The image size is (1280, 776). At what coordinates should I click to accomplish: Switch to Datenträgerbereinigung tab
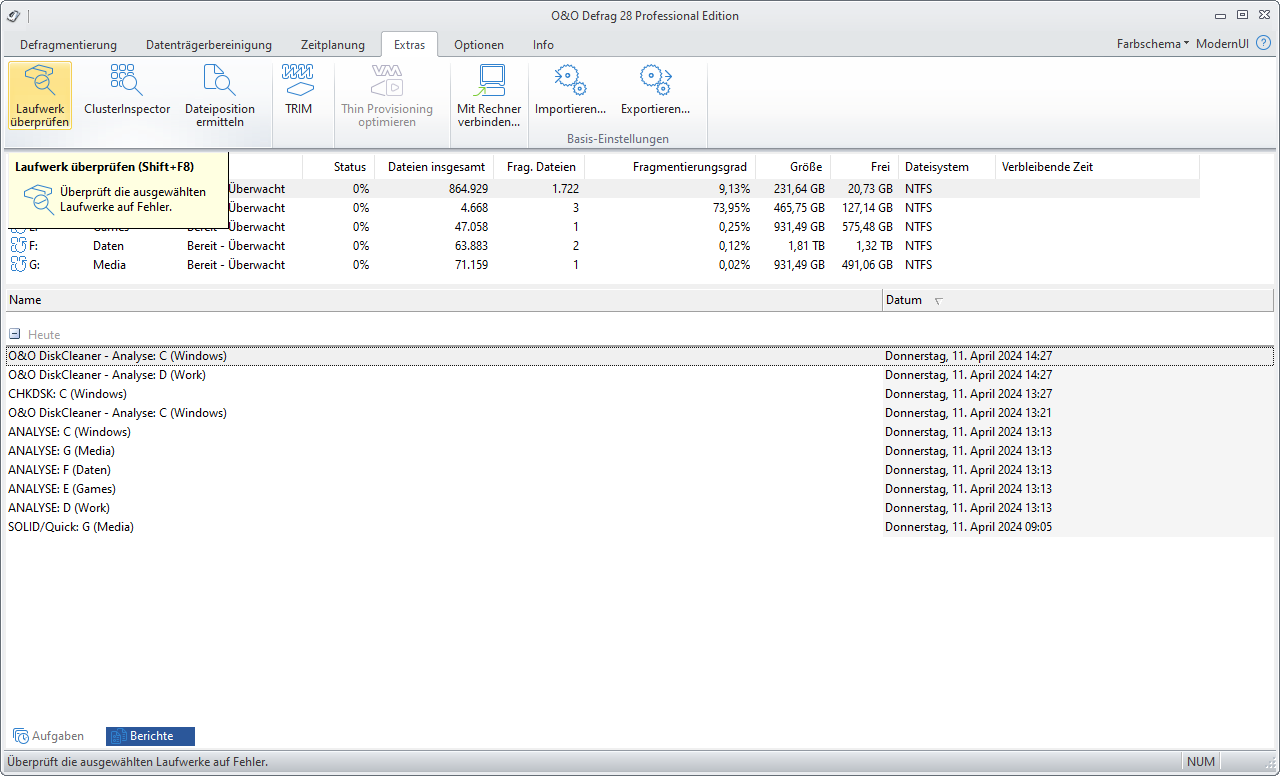coord(209,45)
